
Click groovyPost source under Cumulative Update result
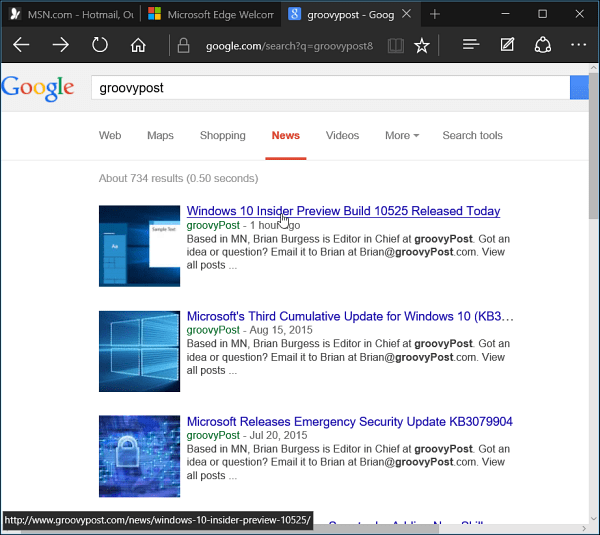click(x=213, y=330)
